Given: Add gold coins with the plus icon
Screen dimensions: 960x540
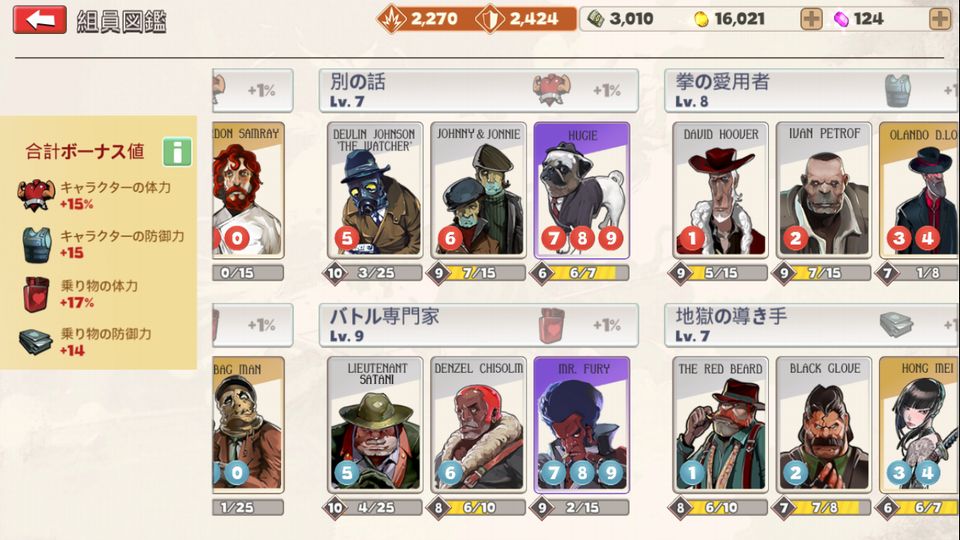Looking at the screenshot, I should pyautogui.click(x=811, y=19).
